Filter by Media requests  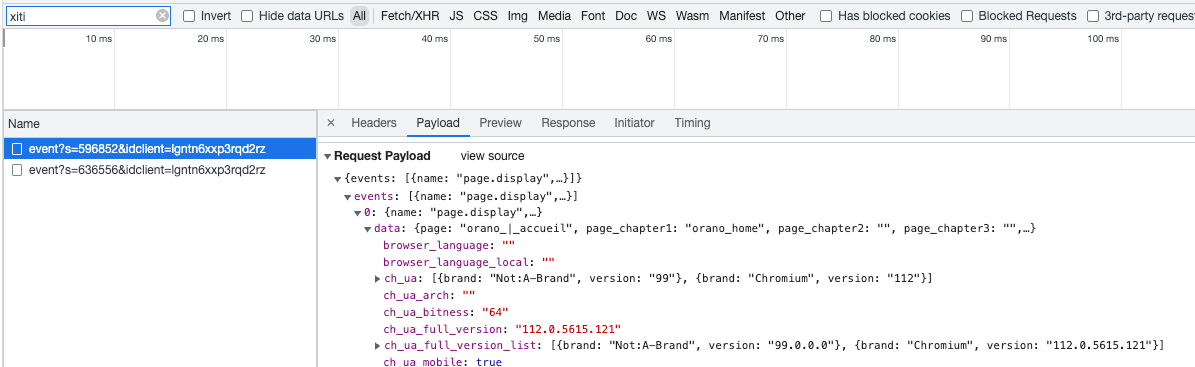[x=554, y=15]
